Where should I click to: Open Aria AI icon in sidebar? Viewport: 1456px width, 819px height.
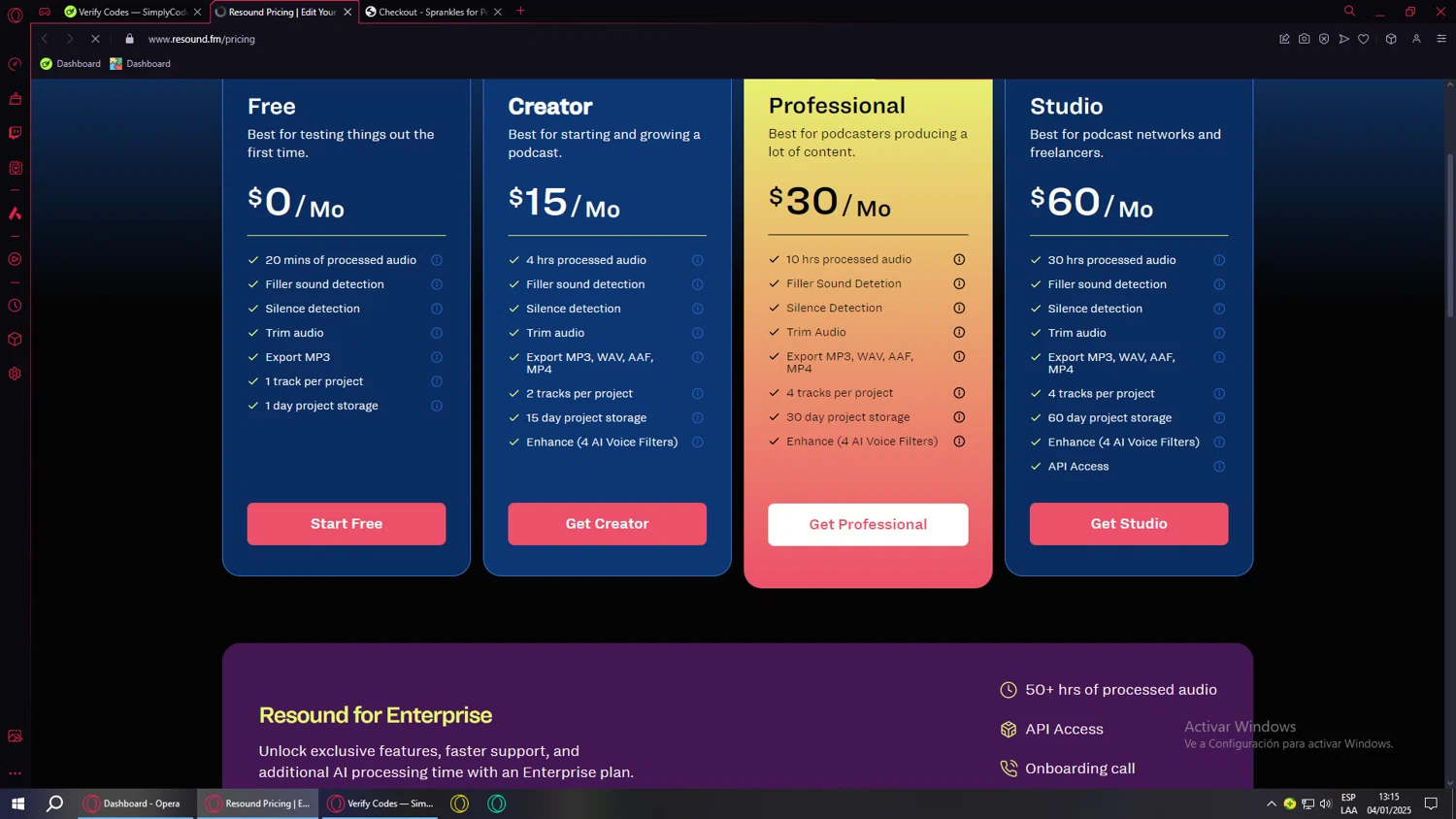pyautogui.click(x=15, y=213)
